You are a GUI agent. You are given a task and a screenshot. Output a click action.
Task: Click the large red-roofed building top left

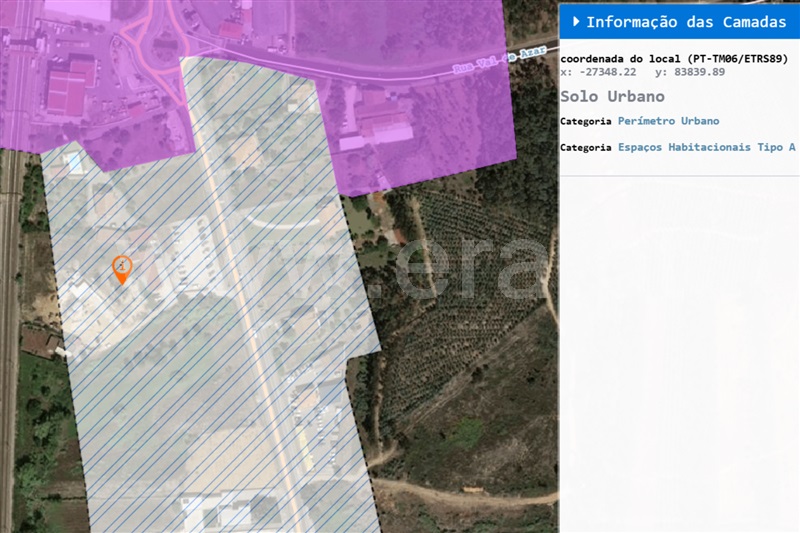tap(70, 85)
